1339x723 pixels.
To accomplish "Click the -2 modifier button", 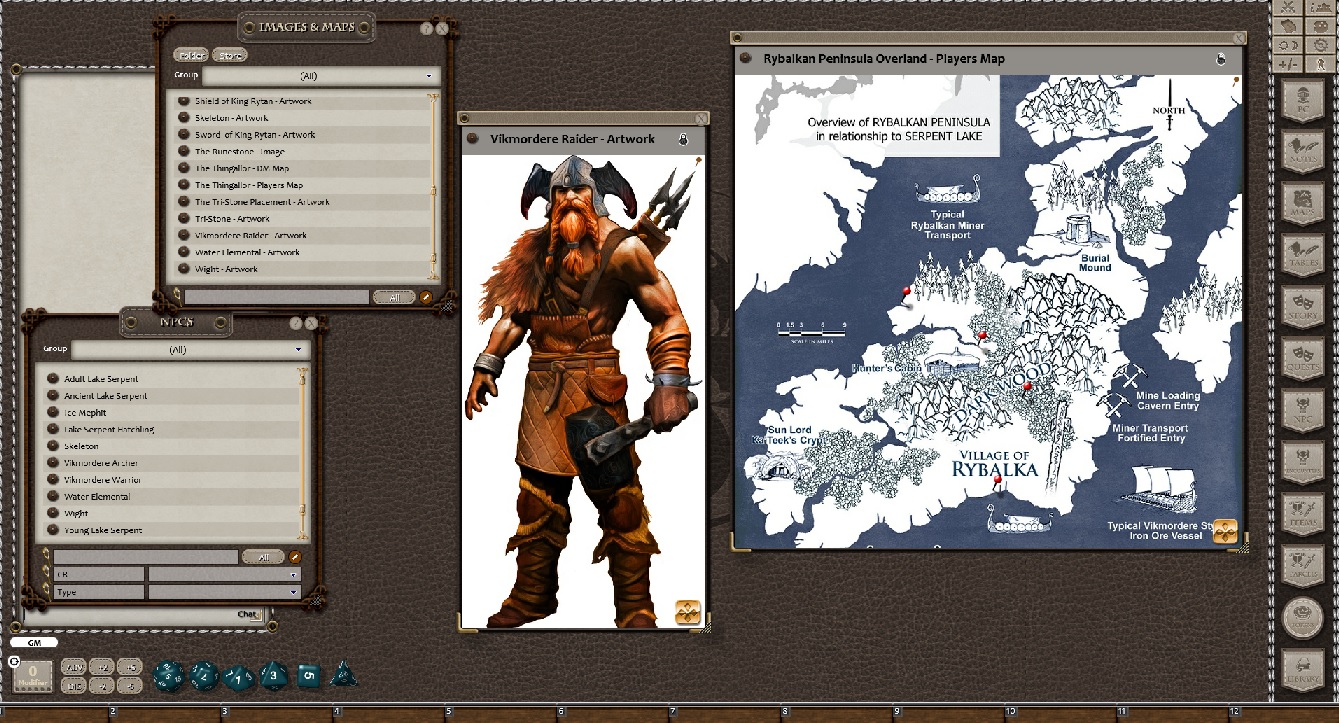I will (101, 687).
